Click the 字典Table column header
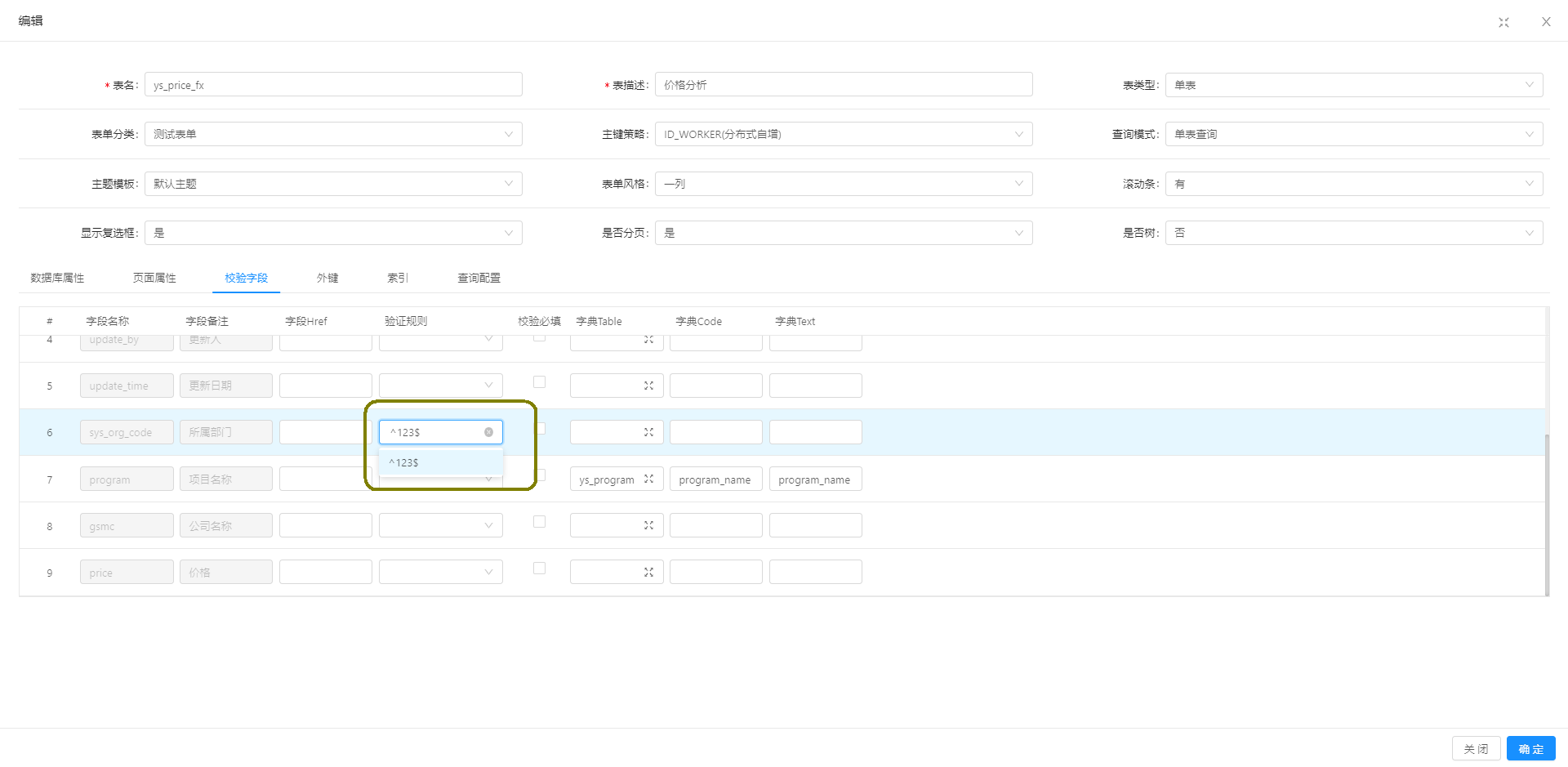The height and width of the screenshot is (767, 1568). pos(599,321)
